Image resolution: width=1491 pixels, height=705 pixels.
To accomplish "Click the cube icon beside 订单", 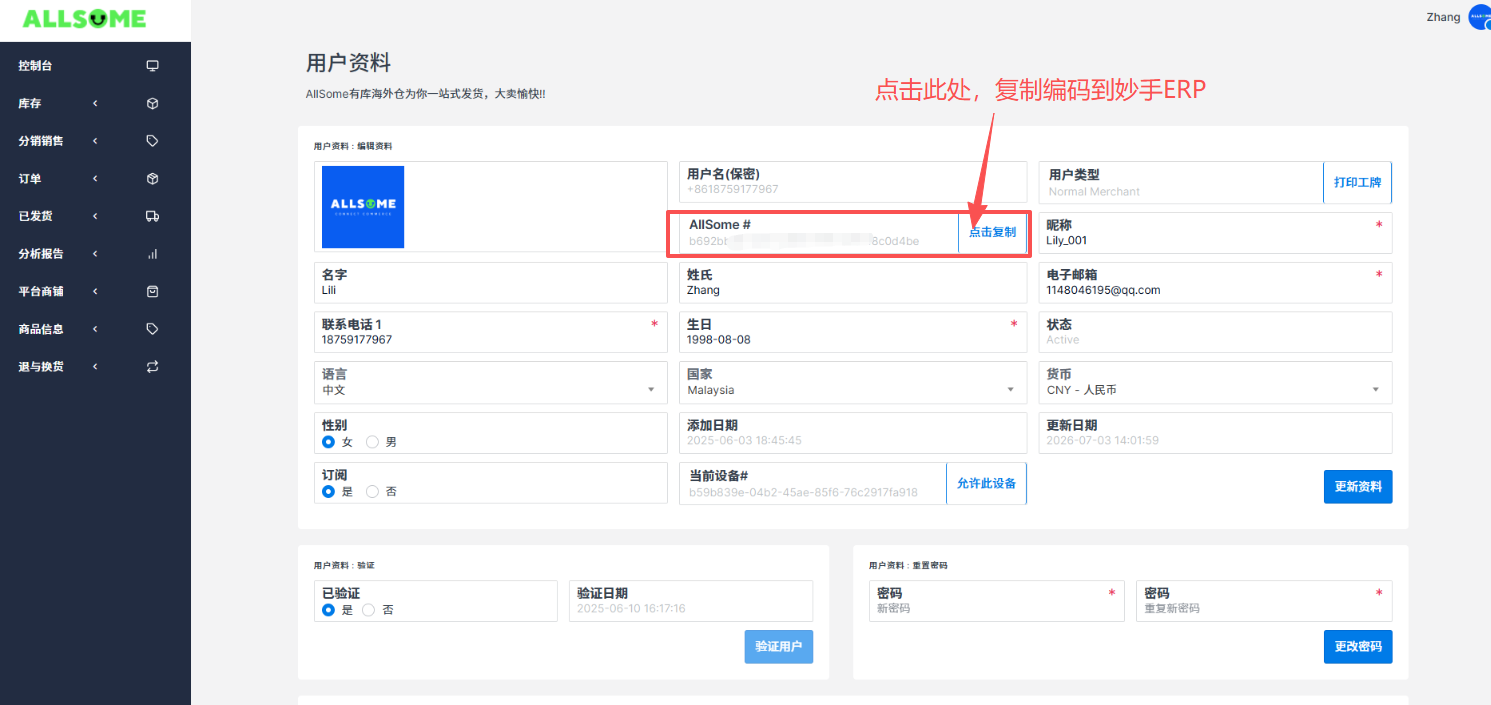I will coord(153,179).
